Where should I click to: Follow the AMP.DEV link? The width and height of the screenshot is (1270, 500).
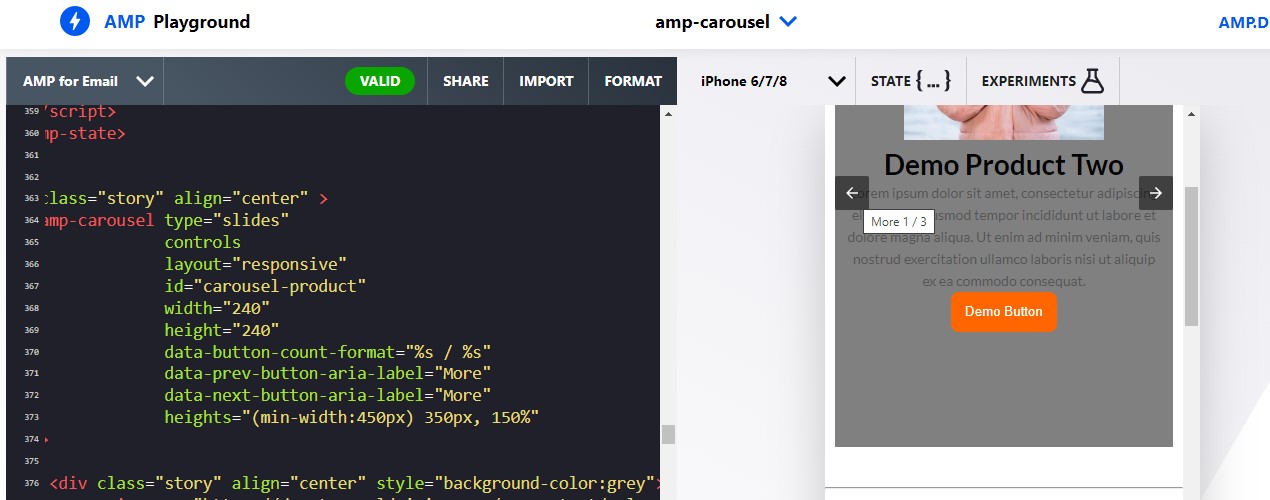point(1243,22)
